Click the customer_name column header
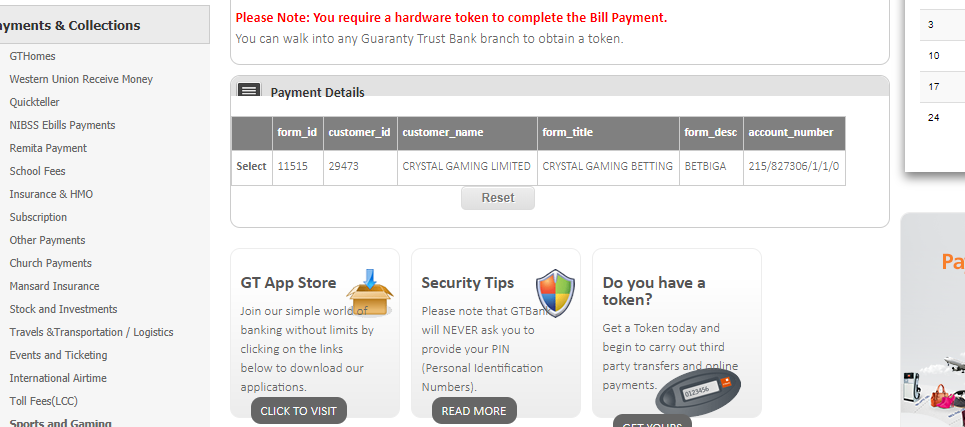965x427 pixels. pos(467,132)
